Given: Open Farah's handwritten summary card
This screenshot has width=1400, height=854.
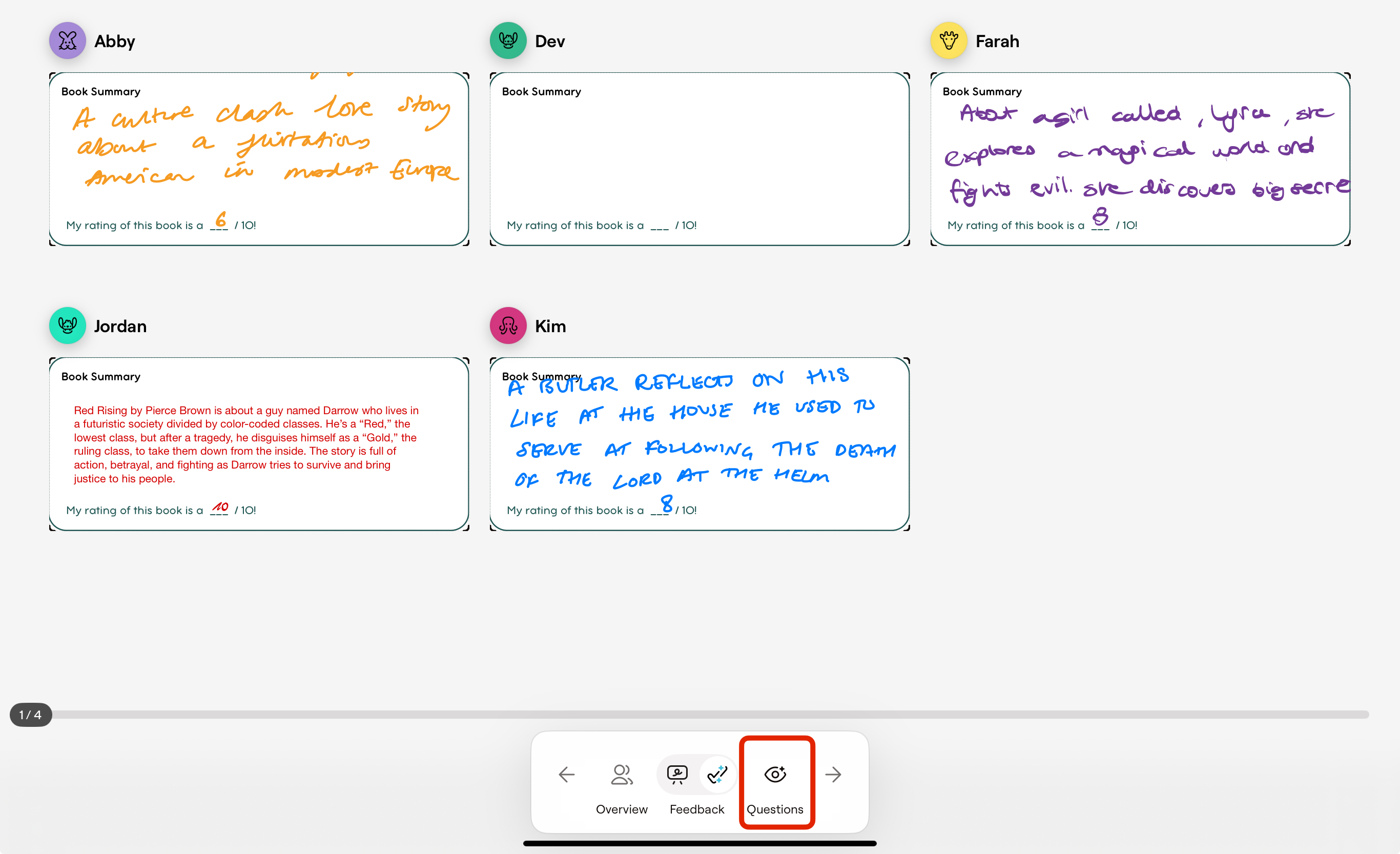Looking at the screenshot, I should pos(1140,159).
